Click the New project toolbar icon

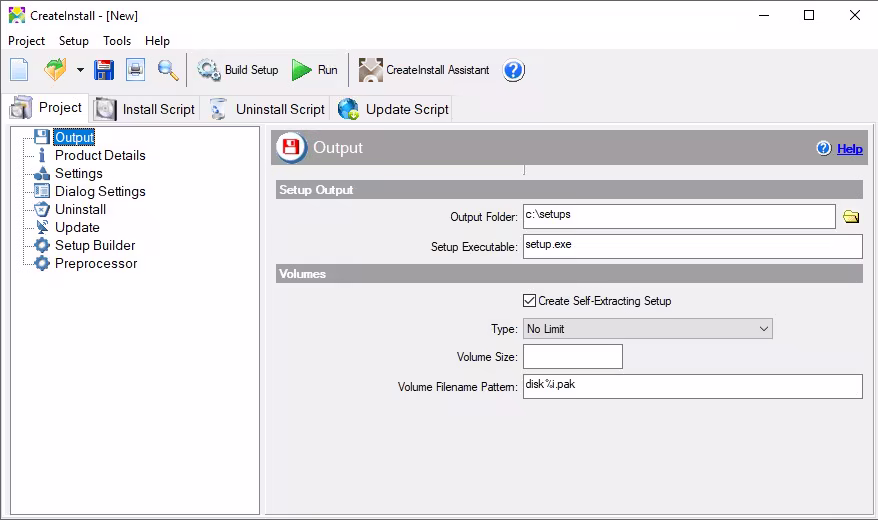(x=20, y=70)
